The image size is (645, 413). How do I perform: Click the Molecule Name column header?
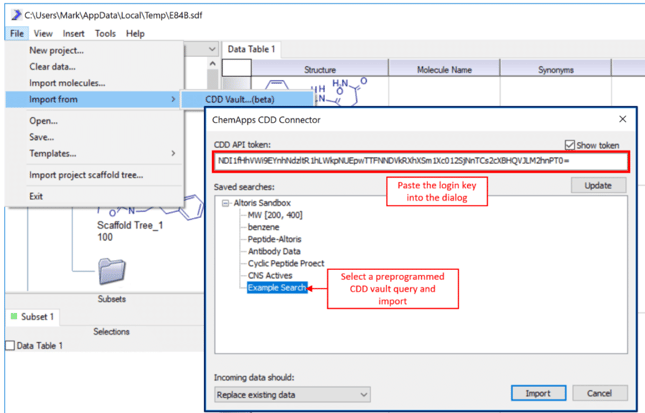pos(444,70)
